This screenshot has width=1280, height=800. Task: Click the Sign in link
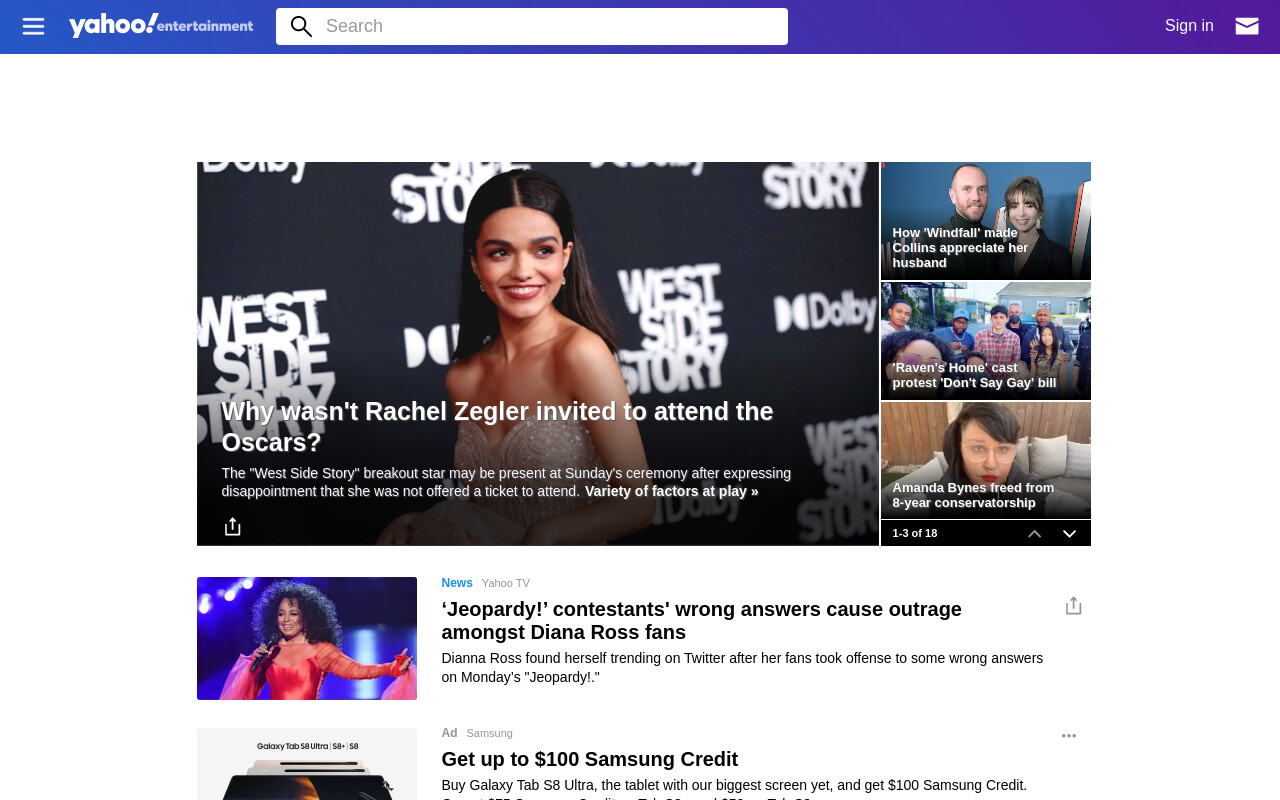click(x=1189, y=26)
